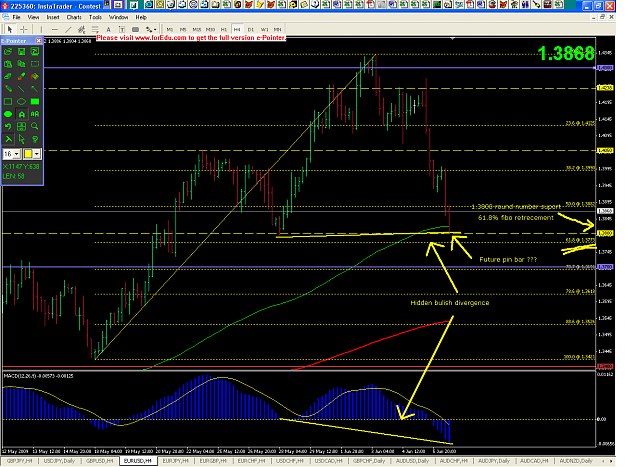Select e-Pointer filled ellipse tool

pos(8,114)
